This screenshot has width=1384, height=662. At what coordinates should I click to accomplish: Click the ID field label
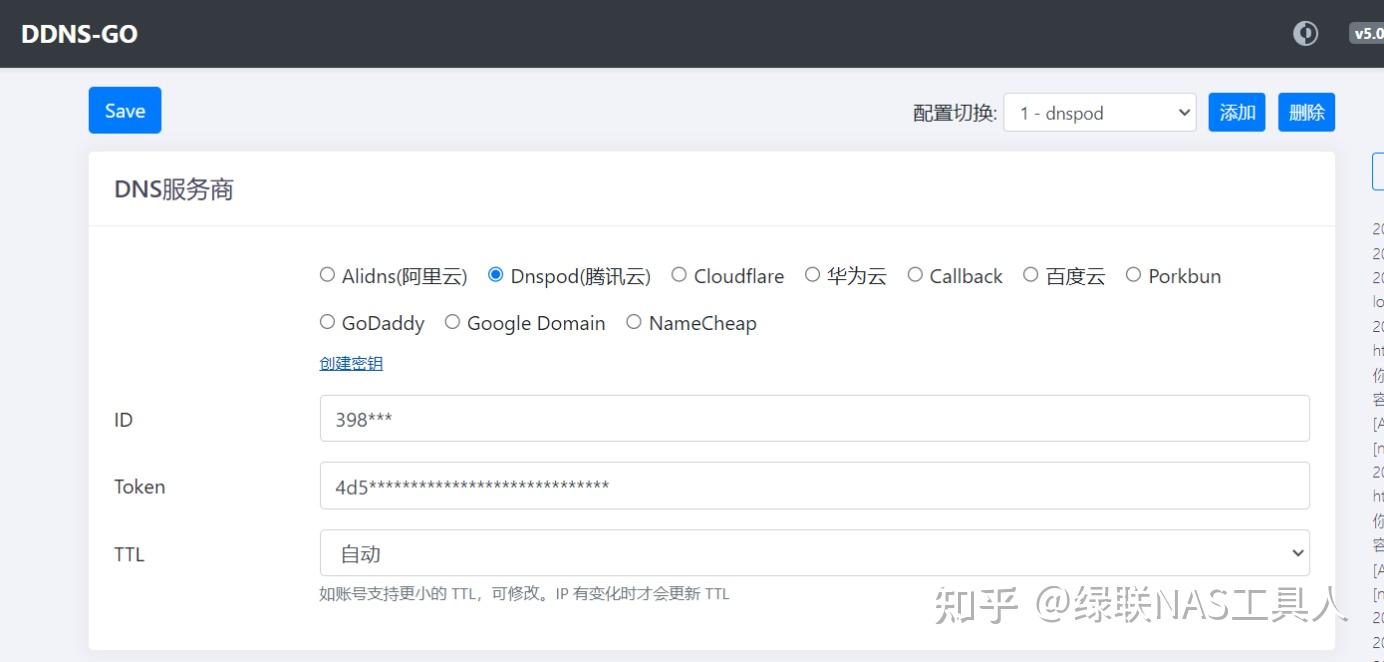point(123,420)
